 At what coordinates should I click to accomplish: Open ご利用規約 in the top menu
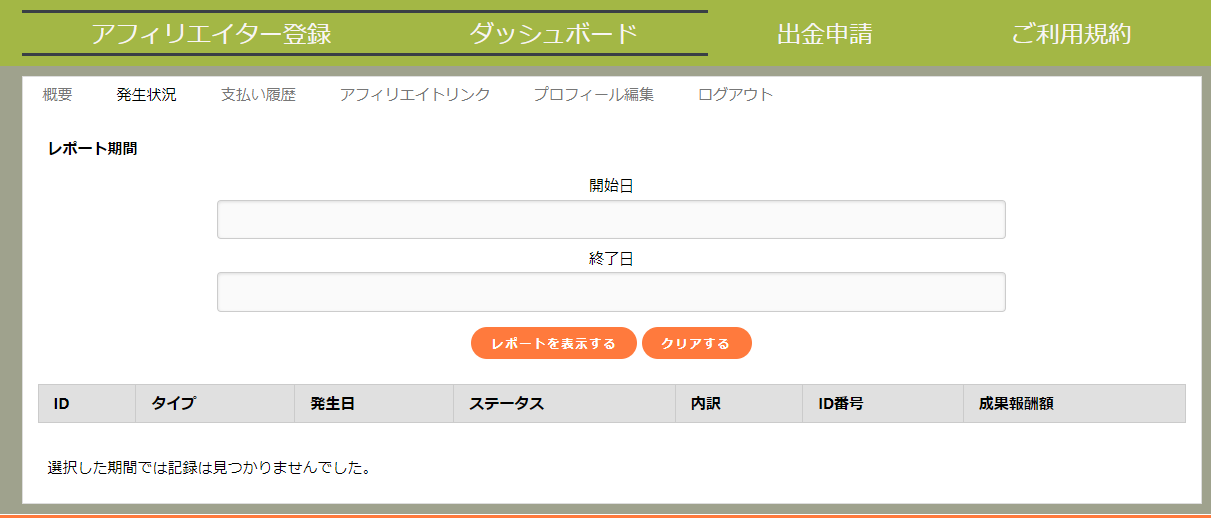[1071, 34]
